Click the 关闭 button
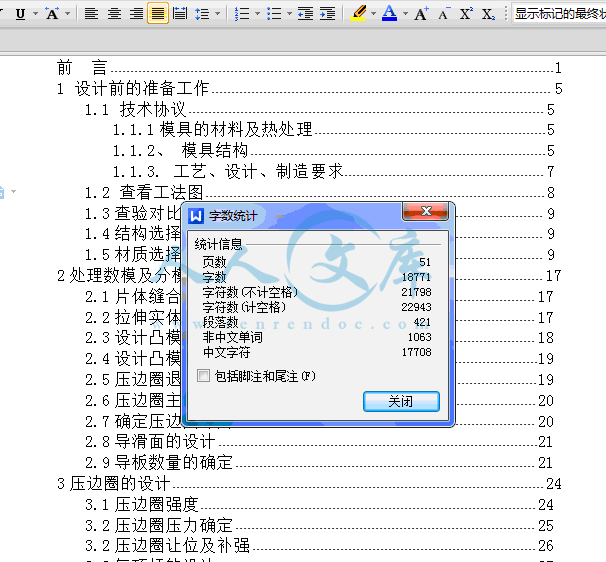The height and width of the screenshot is (562, 606). tap(401, 401)
